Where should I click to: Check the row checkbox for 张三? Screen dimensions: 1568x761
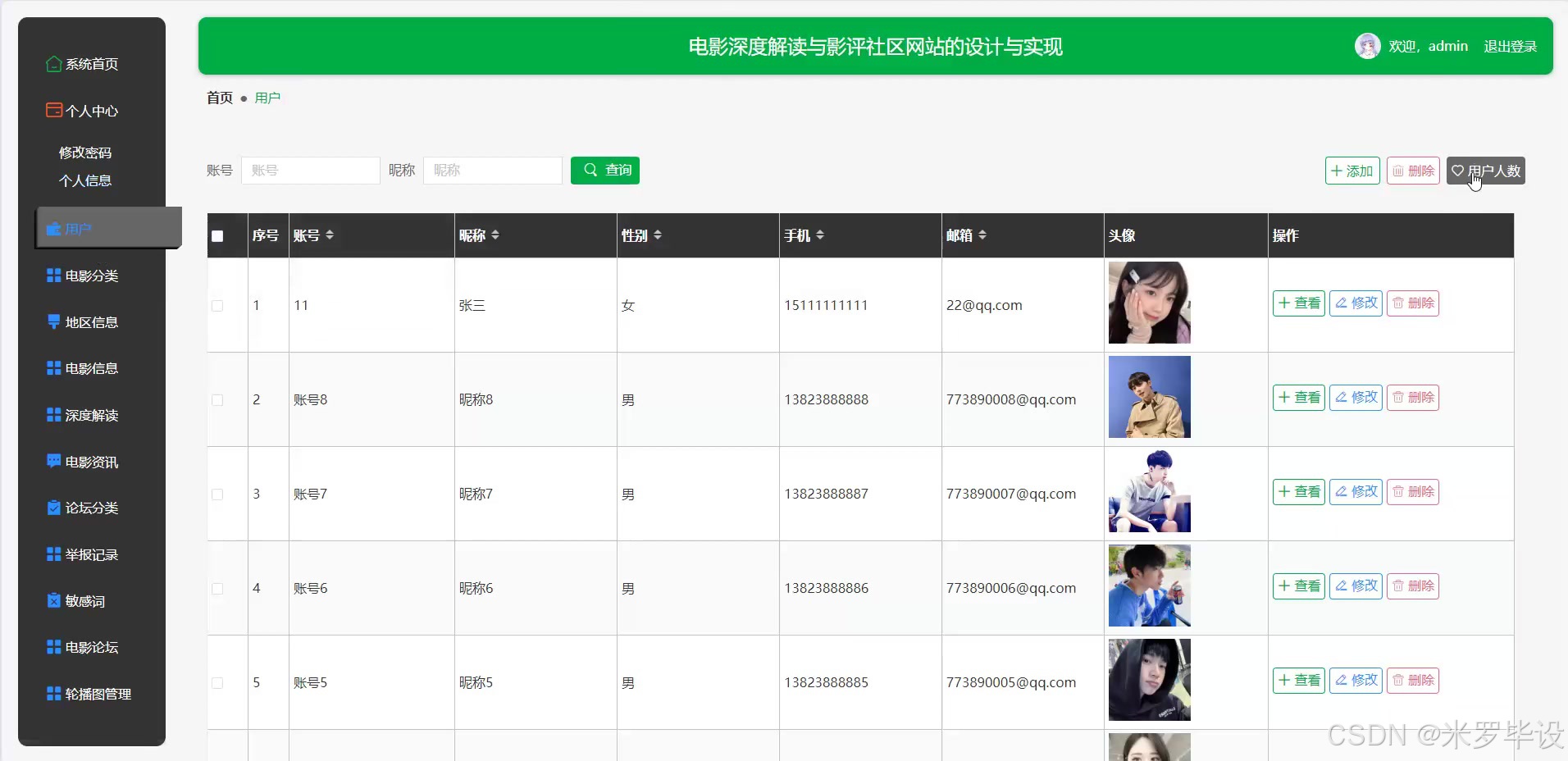(x=217, y=306)
